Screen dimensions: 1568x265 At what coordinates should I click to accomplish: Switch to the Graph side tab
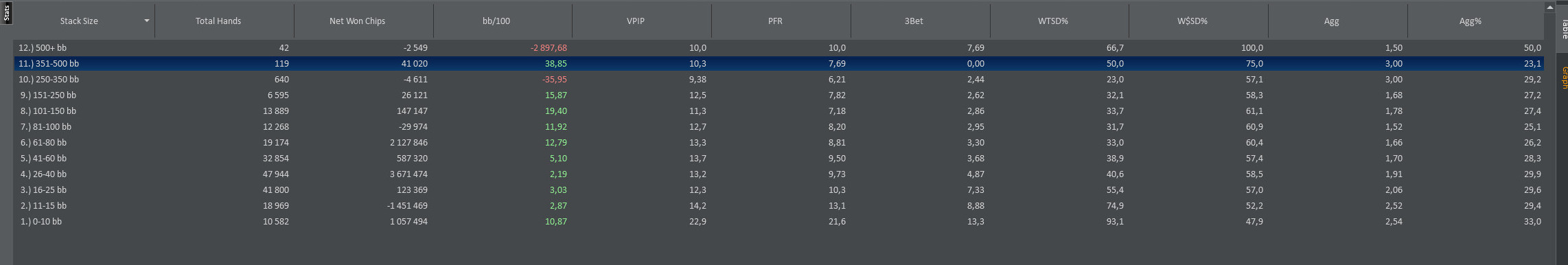point(1562,78)
